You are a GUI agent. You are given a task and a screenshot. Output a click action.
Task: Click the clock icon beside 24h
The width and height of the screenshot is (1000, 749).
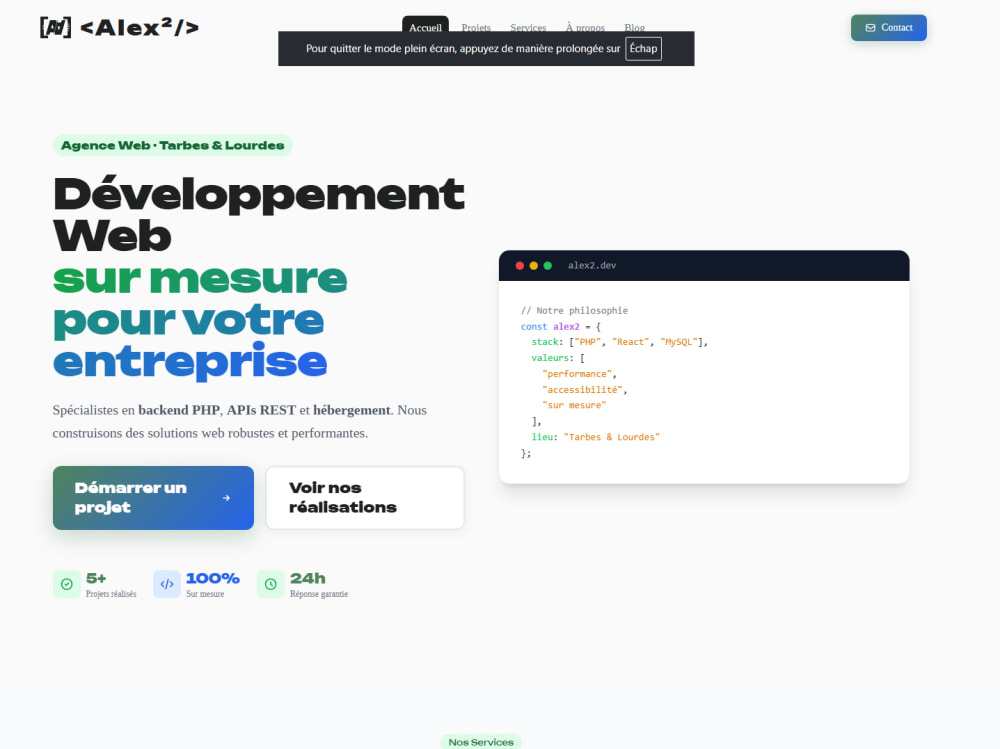pos(270,584)
